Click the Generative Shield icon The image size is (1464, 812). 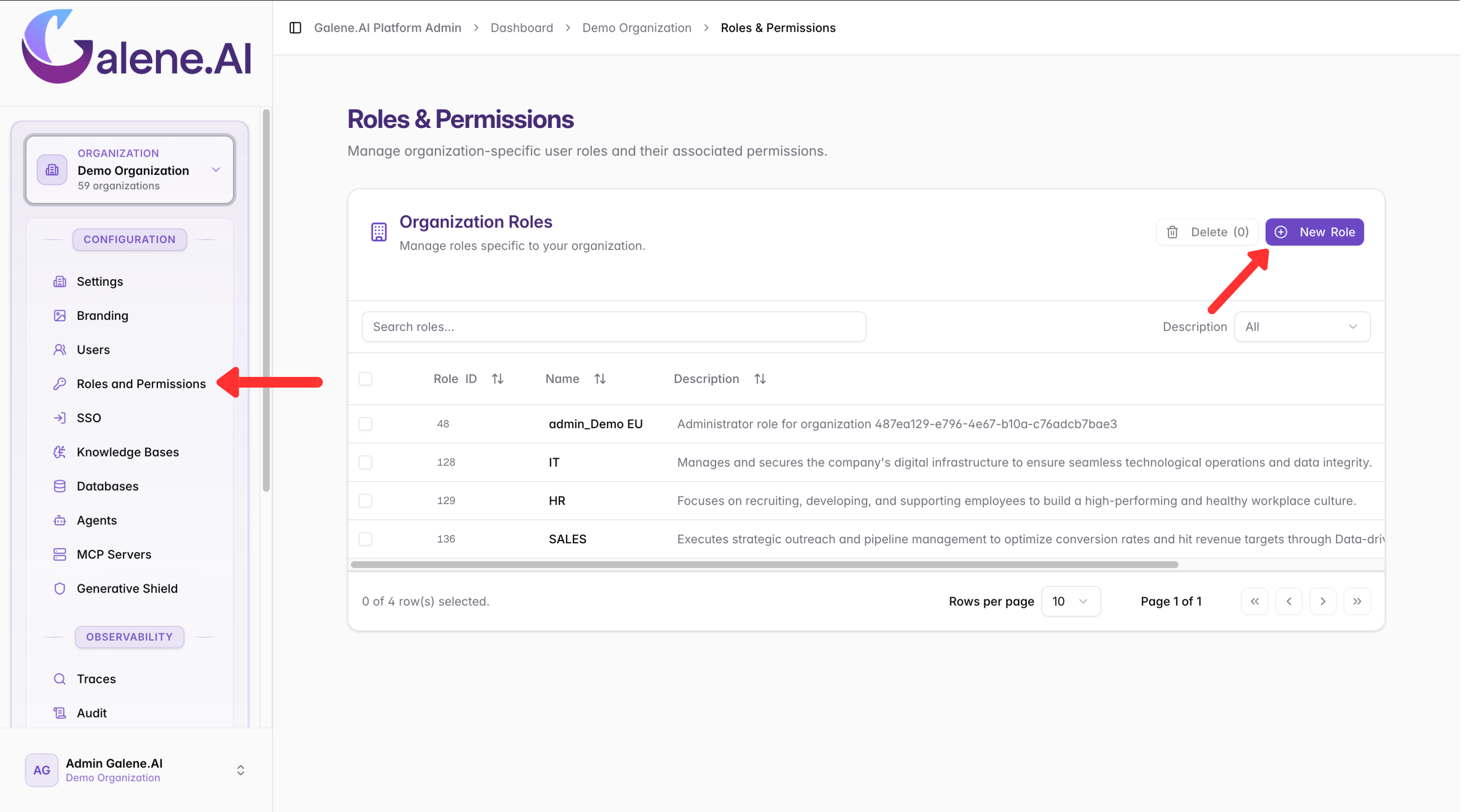coord(60,588)
